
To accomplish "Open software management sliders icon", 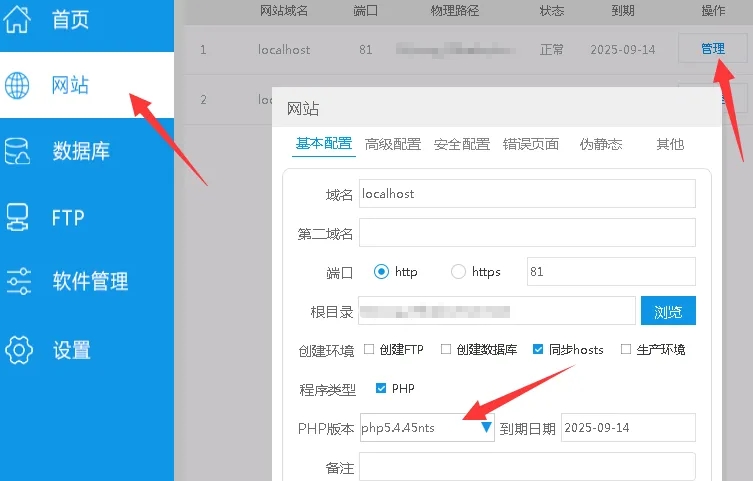I will (18, 282).
